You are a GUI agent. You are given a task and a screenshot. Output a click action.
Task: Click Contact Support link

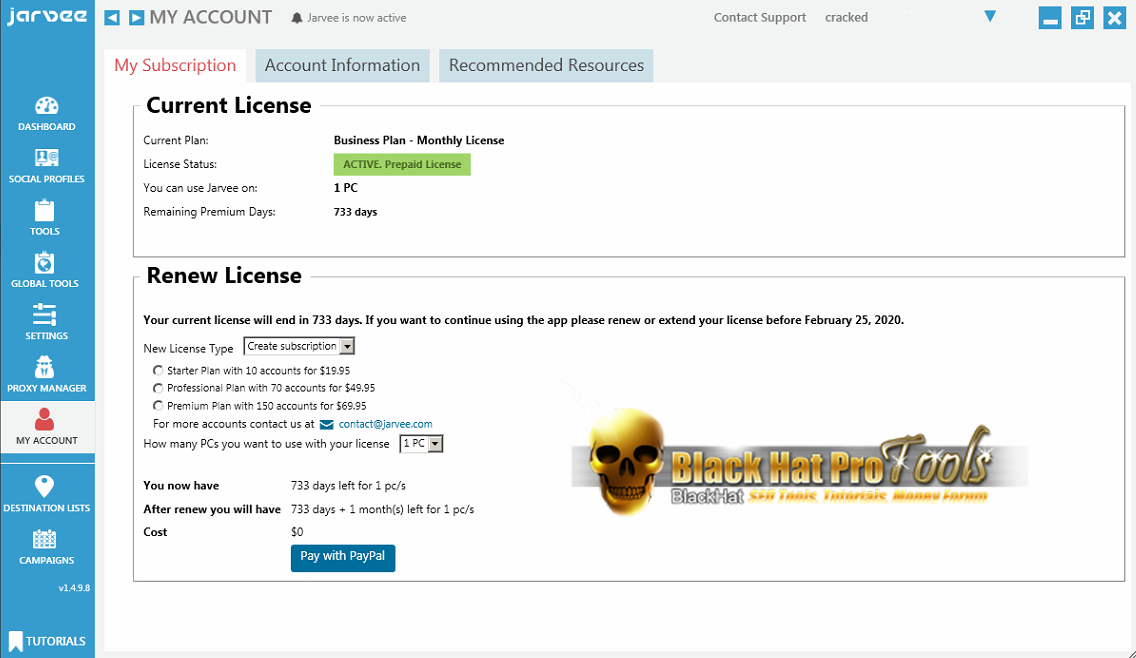(x=759, y=17)
